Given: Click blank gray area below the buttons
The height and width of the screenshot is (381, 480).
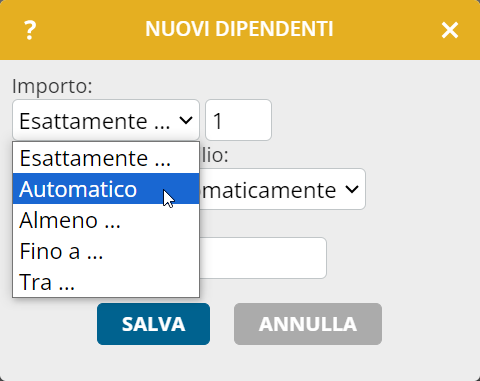Looking at the screenshot, I should click(240, 363).
